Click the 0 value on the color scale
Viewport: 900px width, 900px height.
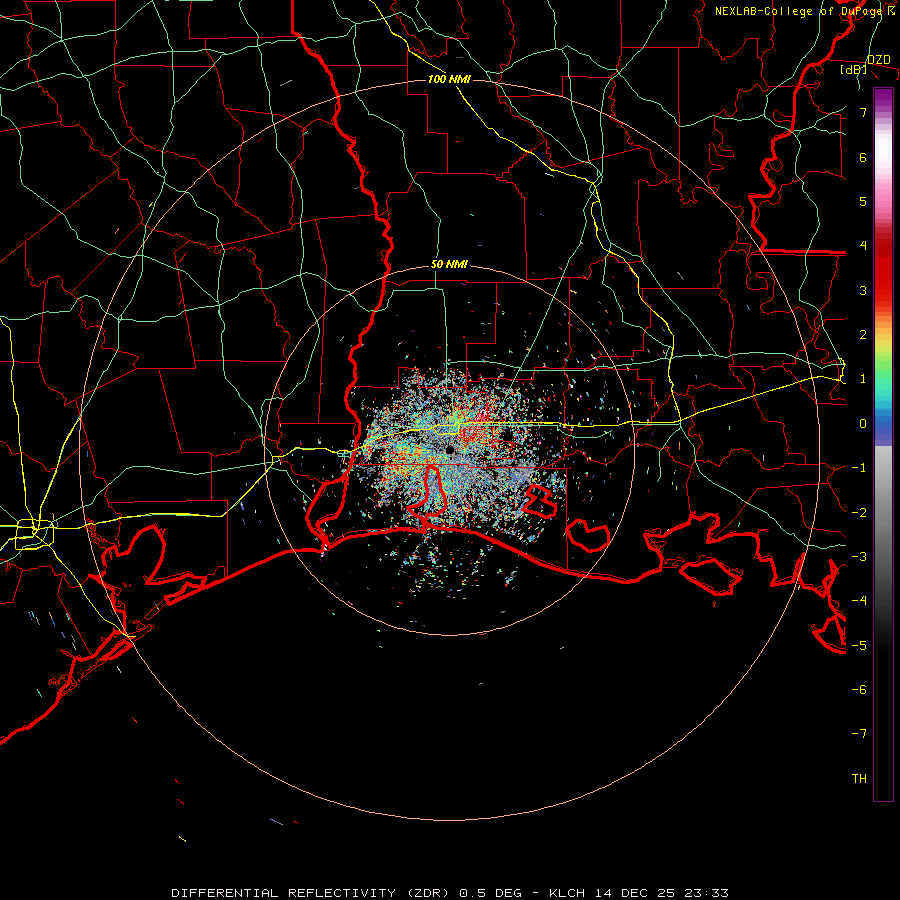tap(863, 424)
